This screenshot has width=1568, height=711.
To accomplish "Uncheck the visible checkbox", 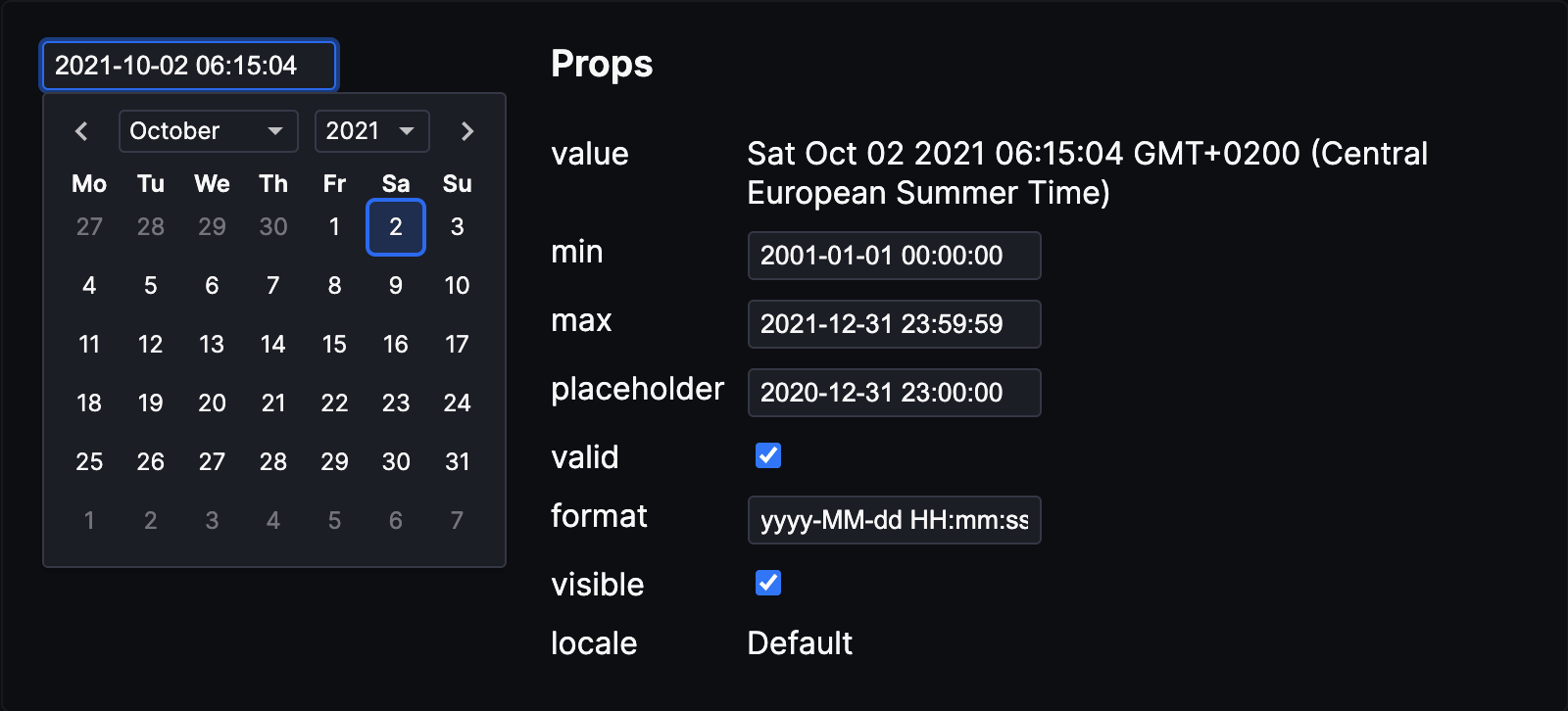I will click(x=768, y=583).
